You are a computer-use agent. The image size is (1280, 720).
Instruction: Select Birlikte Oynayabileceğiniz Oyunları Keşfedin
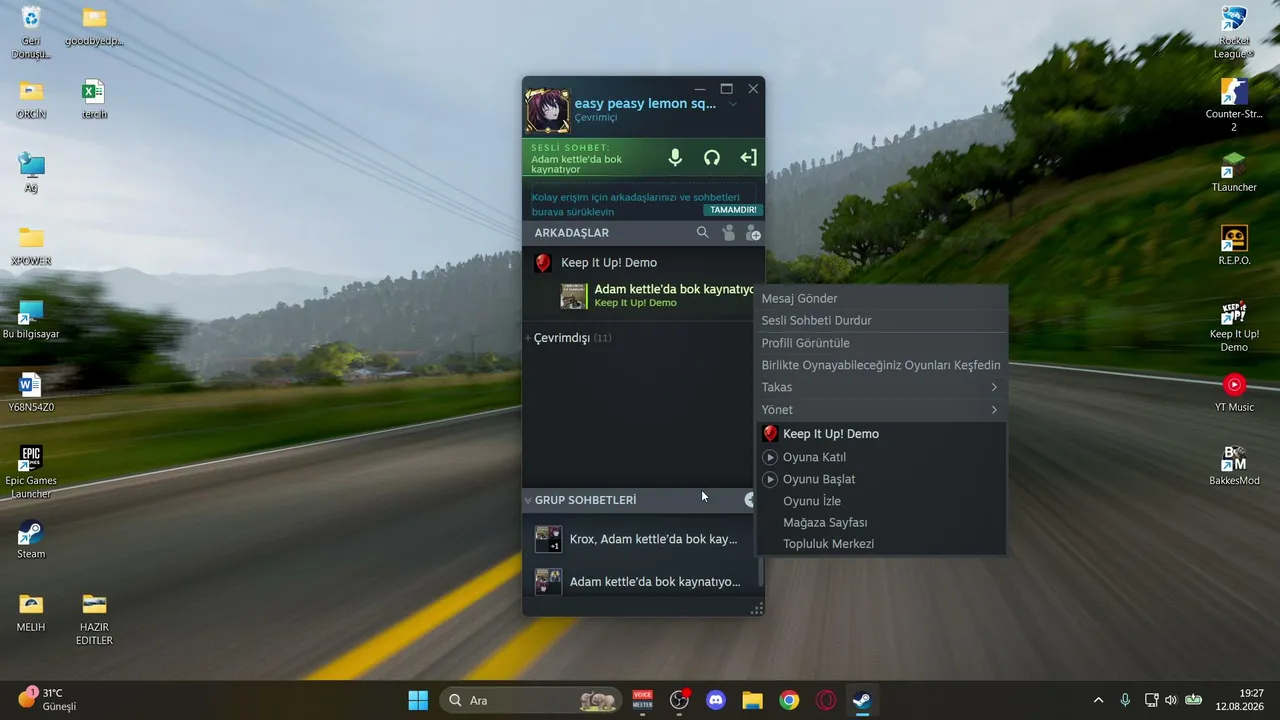881,365
